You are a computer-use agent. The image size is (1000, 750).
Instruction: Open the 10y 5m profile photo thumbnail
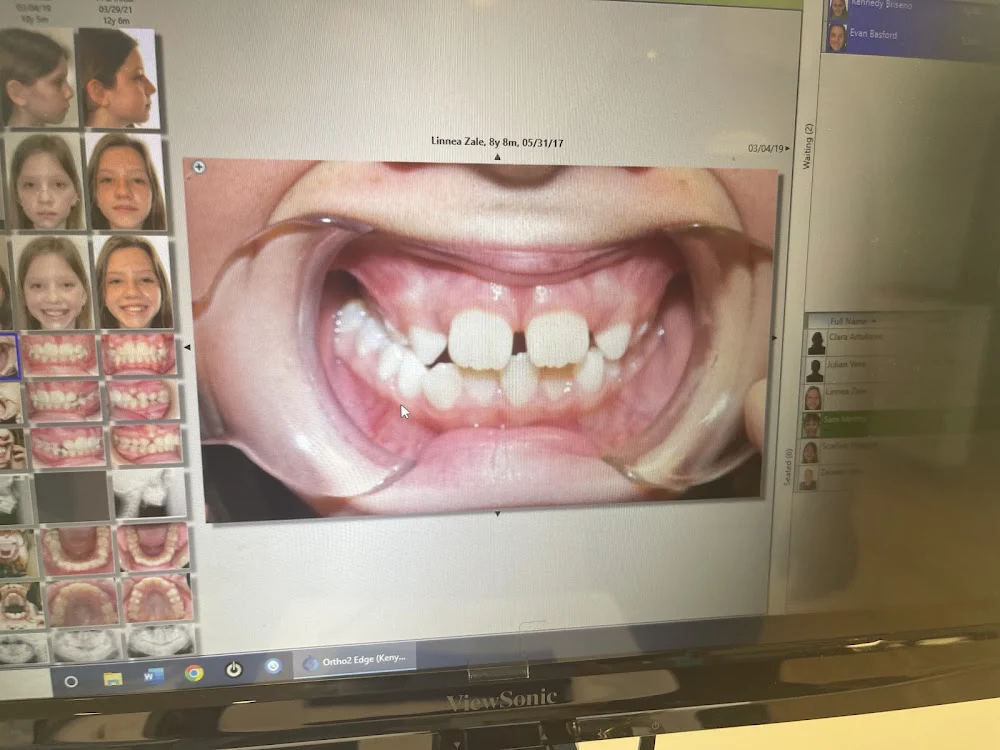point(37,78)
